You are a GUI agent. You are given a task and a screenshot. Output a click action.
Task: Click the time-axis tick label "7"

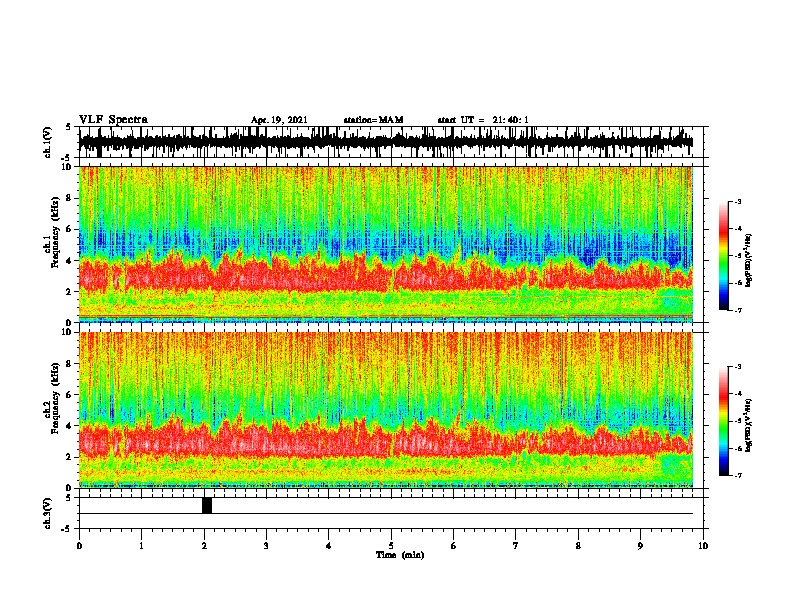click(516, 546)
